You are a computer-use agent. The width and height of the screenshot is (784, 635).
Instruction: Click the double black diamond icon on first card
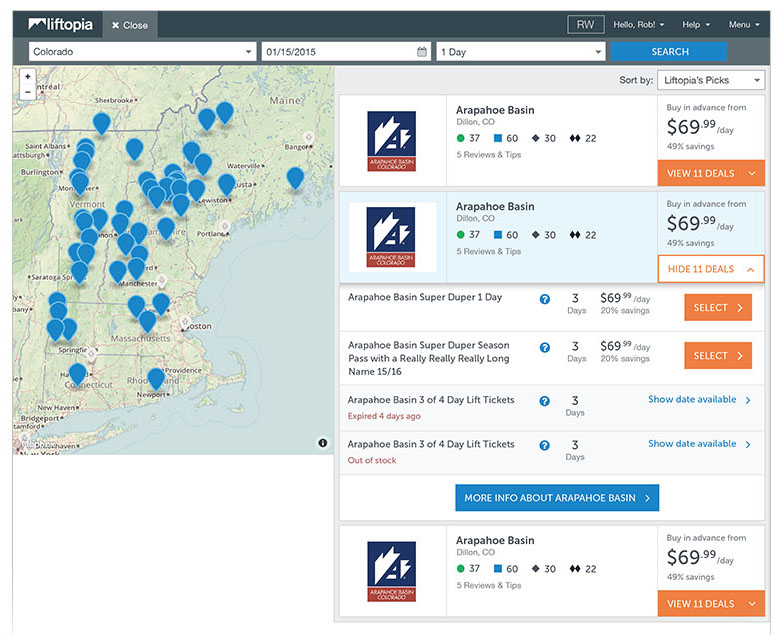[x=575, y=138]
